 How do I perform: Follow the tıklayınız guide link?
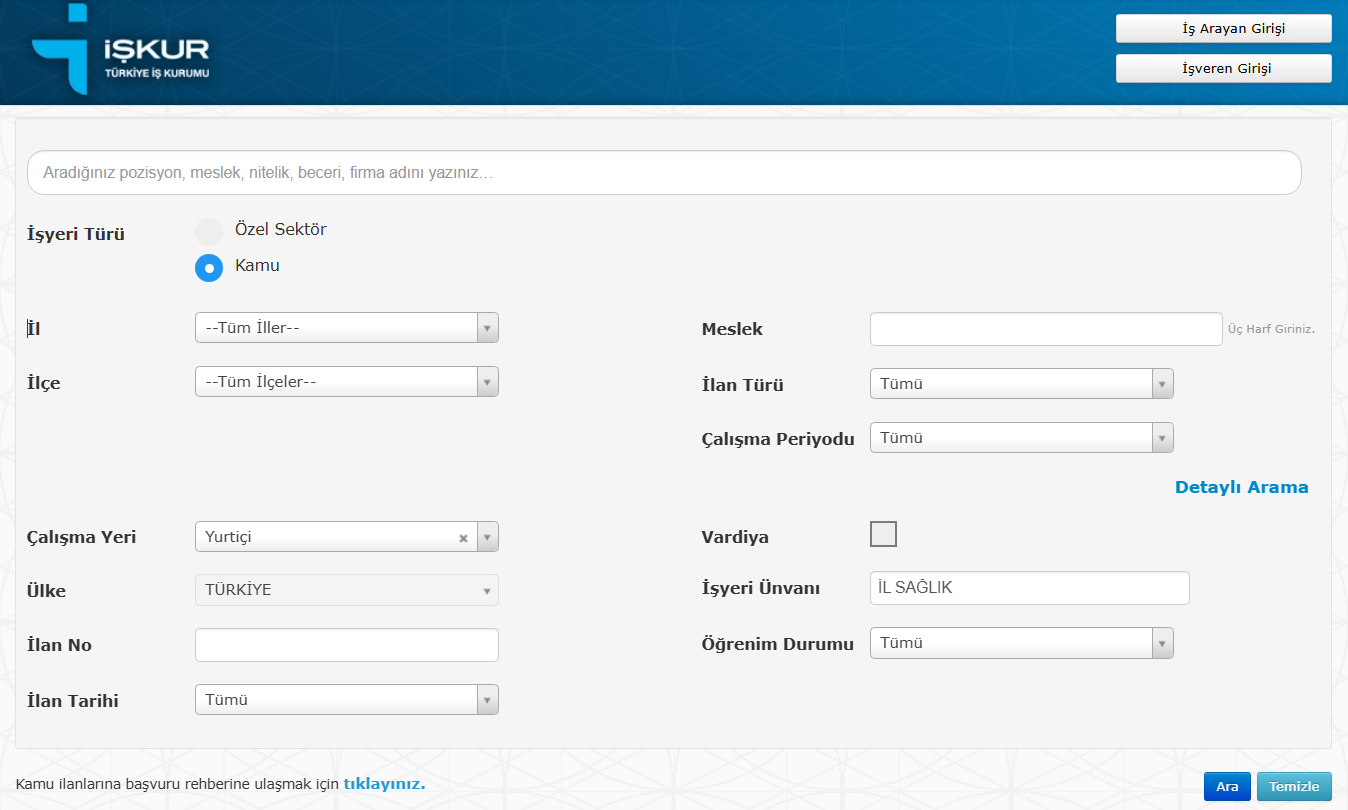(384, 784)
